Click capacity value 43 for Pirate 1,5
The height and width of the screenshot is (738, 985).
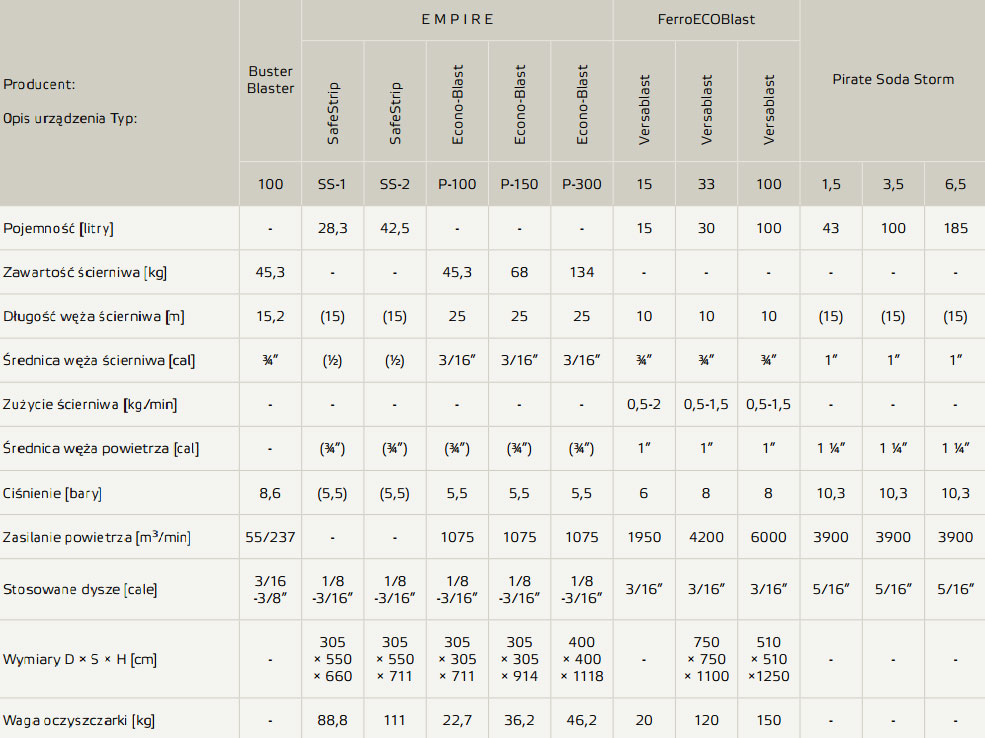pos(830,228)
